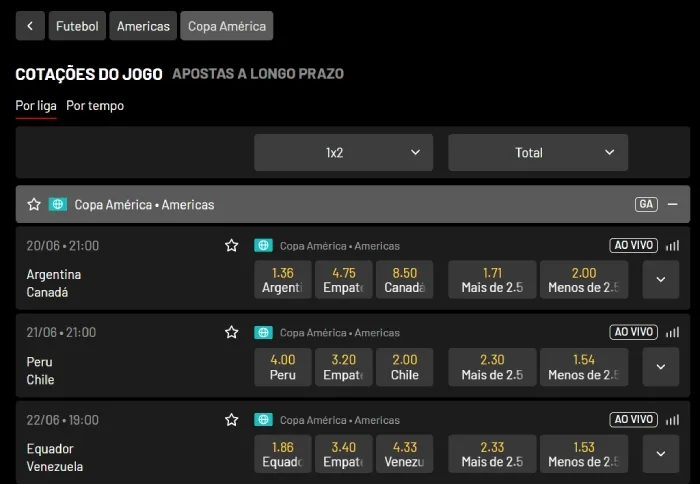Image resolution: width=700 pixels, height=484 pixels.
Task: Open statistics bars icon for Peru match
Action: coord(672,332)
